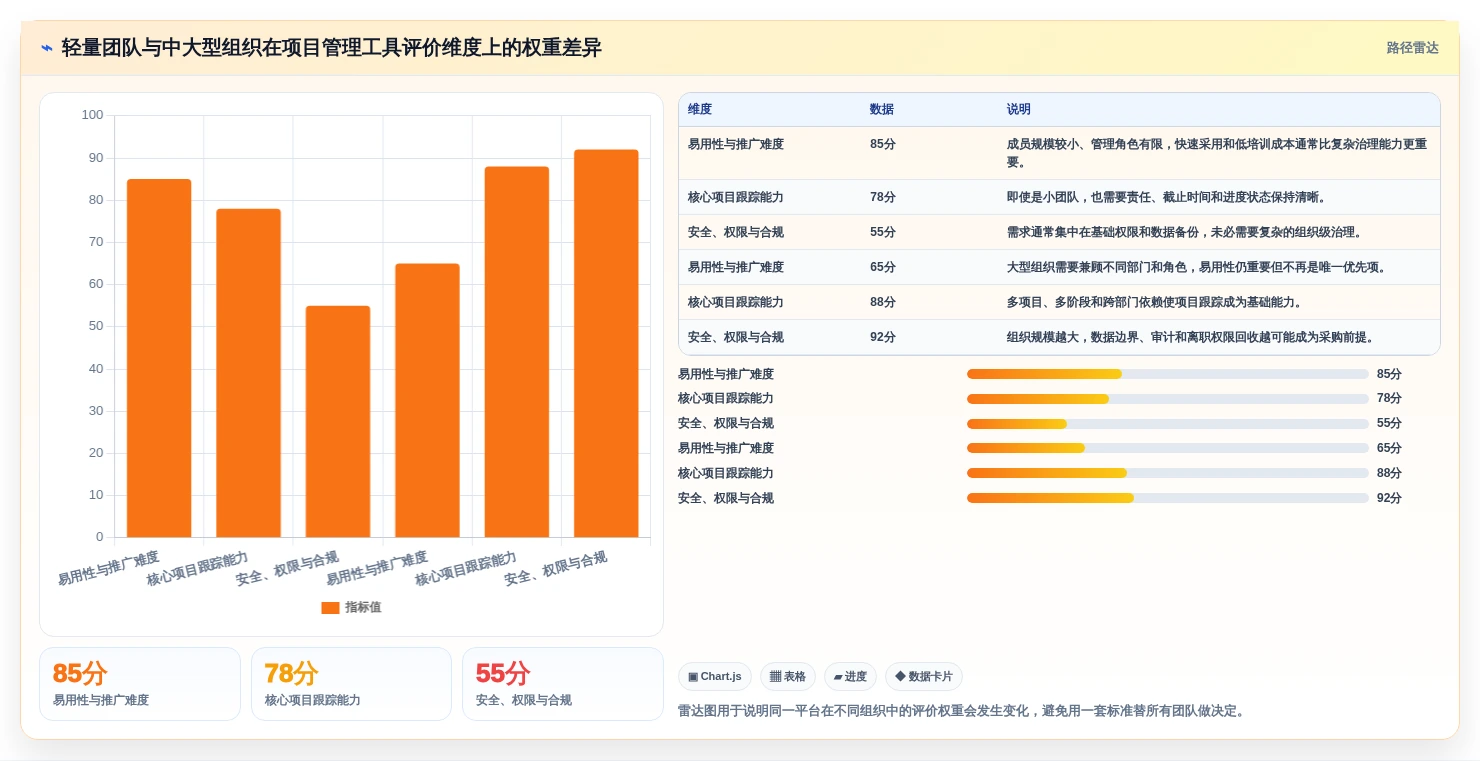Open the 进度 chip
Screen dimensions: 1480x761
(850, 677)
